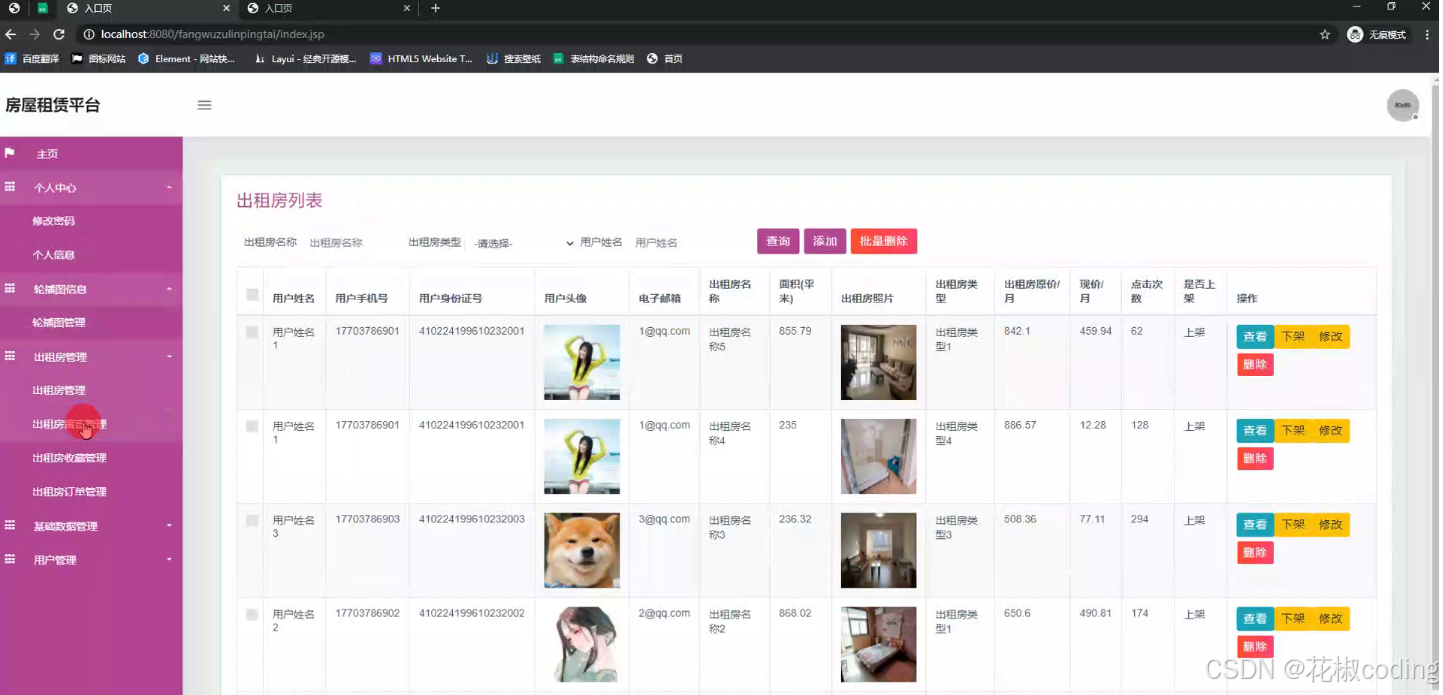Open the 图标网站 bookmark

tap(98, 59)
